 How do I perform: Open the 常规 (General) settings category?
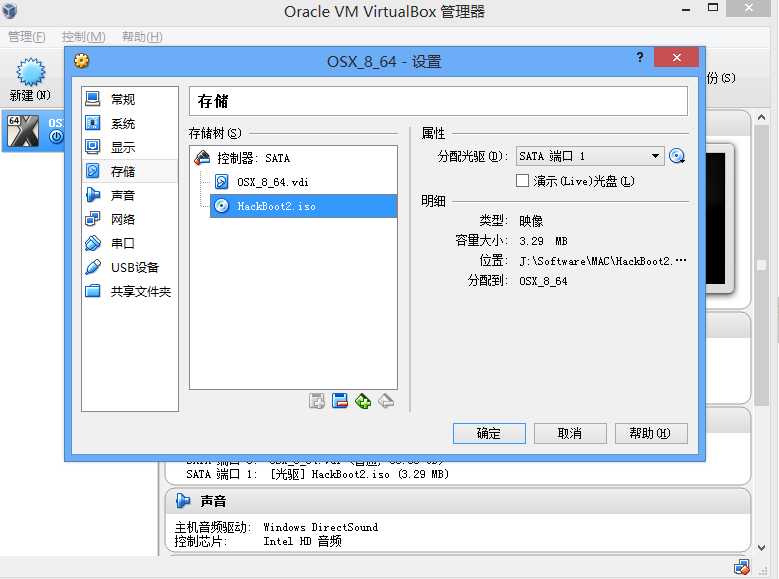(x=130, y=99)
